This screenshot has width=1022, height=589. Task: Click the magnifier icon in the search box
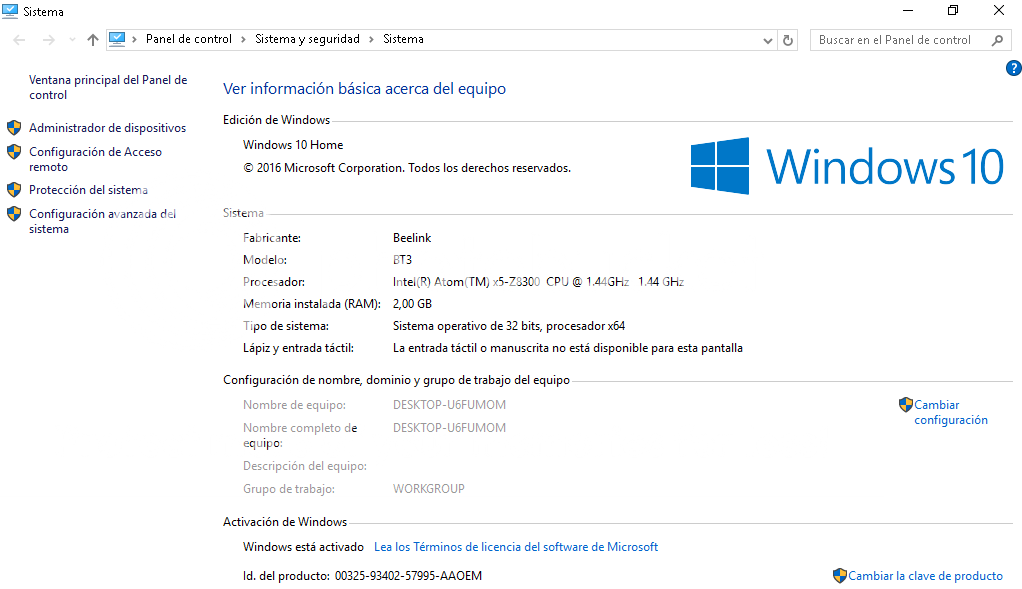click(x=997, y=40)
